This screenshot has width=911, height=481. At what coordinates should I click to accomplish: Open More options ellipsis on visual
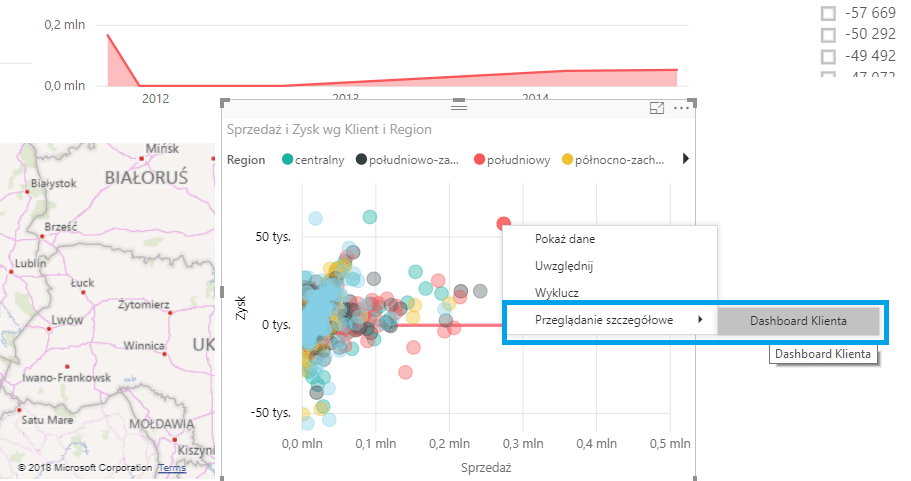(682, 108)
